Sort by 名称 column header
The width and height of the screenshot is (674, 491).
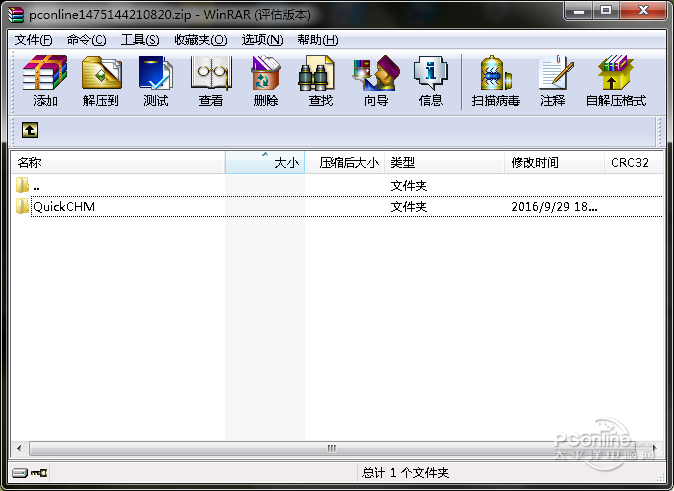tap(118, 163)
